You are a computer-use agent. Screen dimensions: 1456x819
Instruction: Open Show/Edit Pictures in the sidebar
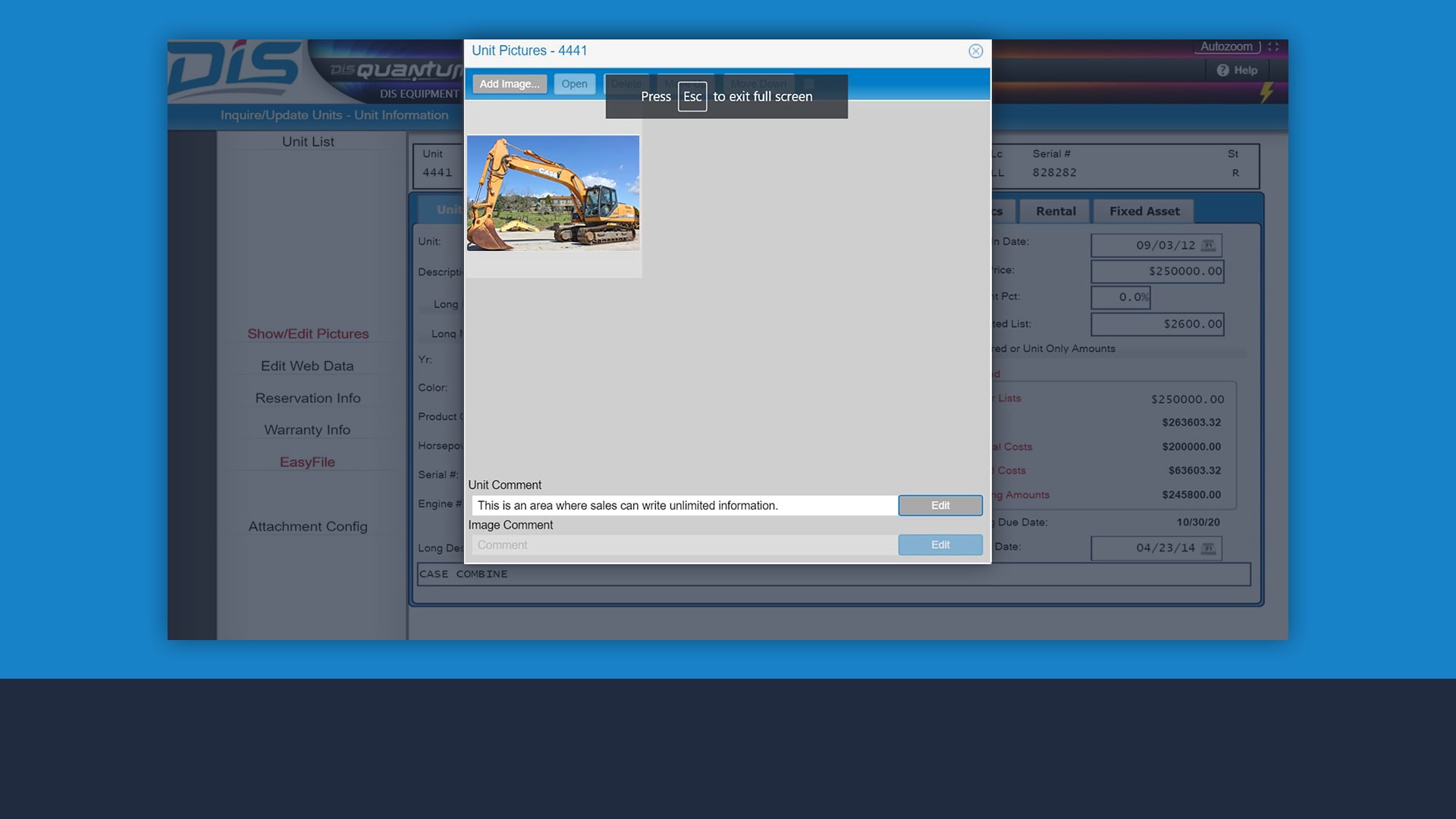tap(308, 334)
